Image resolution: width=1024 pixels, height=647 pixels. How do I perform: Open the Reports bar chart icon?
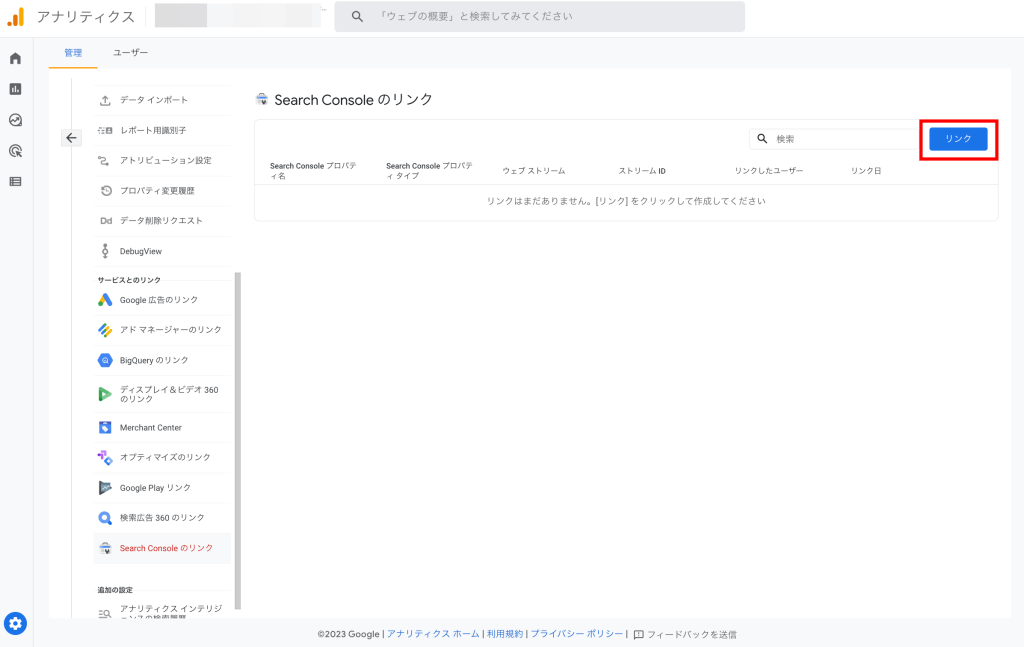16,89
